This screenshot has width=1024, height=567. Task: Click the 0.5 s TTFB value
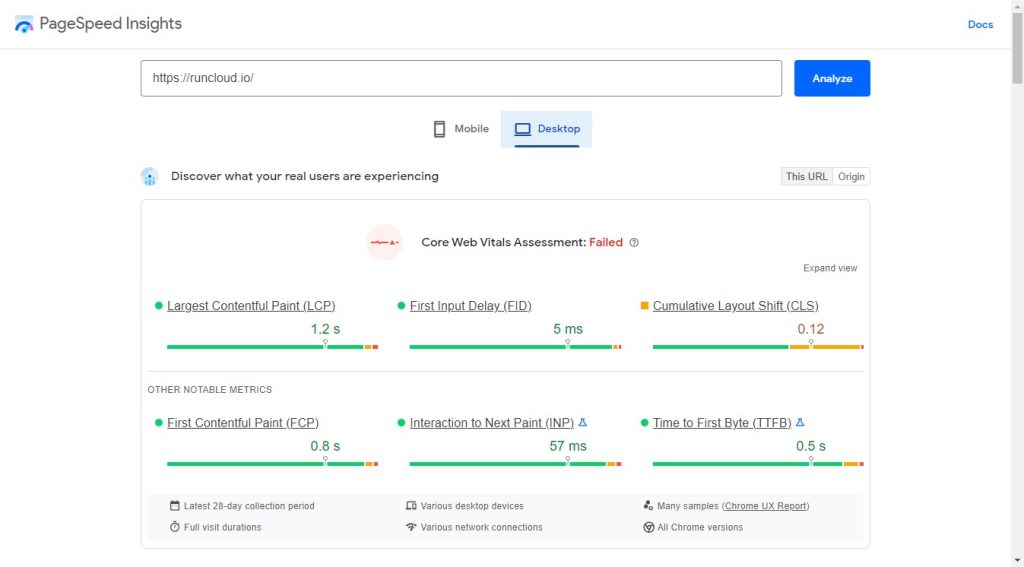tap(810, 446)
